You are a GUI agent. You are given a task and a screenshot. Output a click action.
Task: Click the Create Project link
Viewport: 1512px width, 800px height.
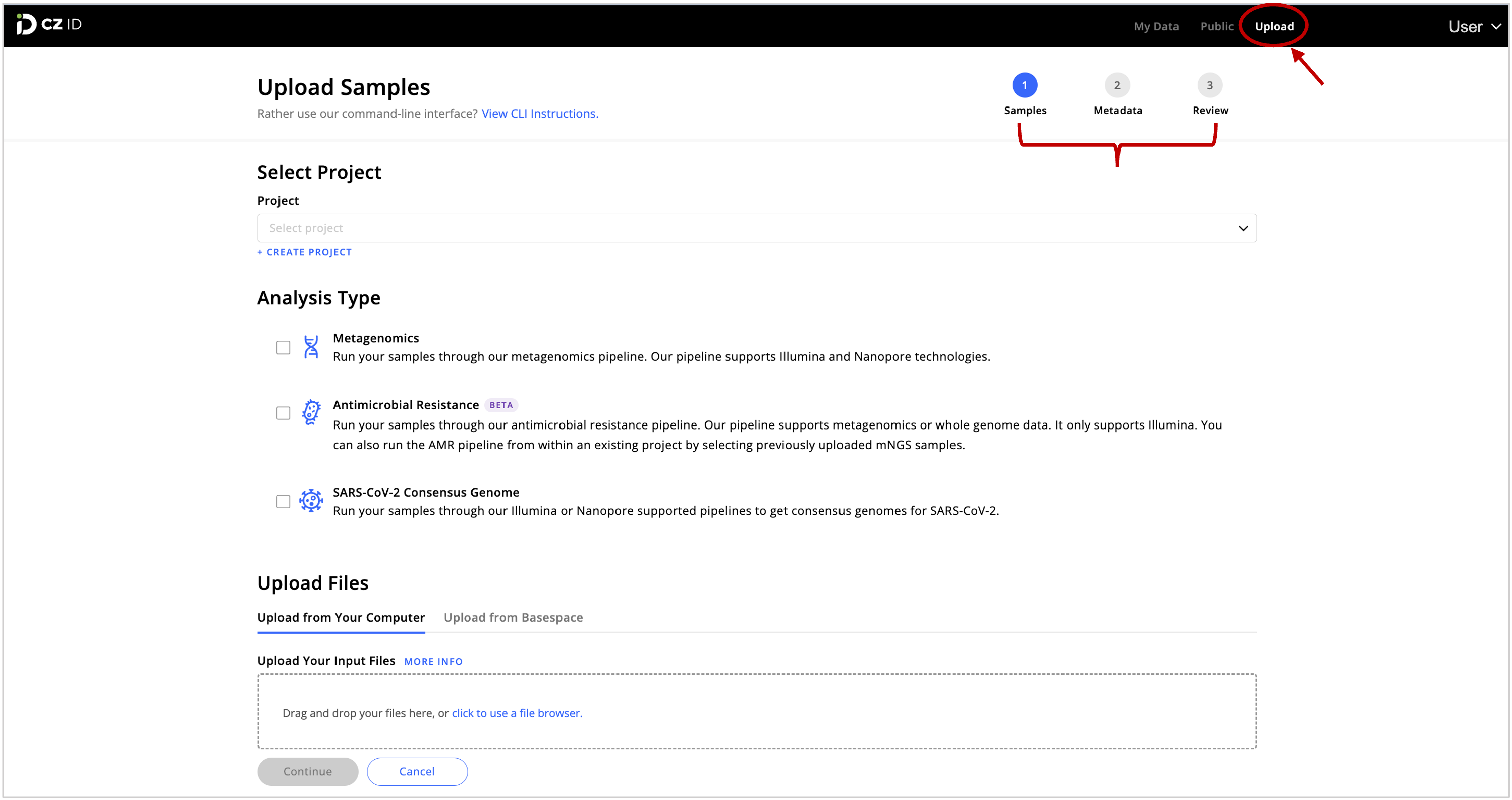305,252
